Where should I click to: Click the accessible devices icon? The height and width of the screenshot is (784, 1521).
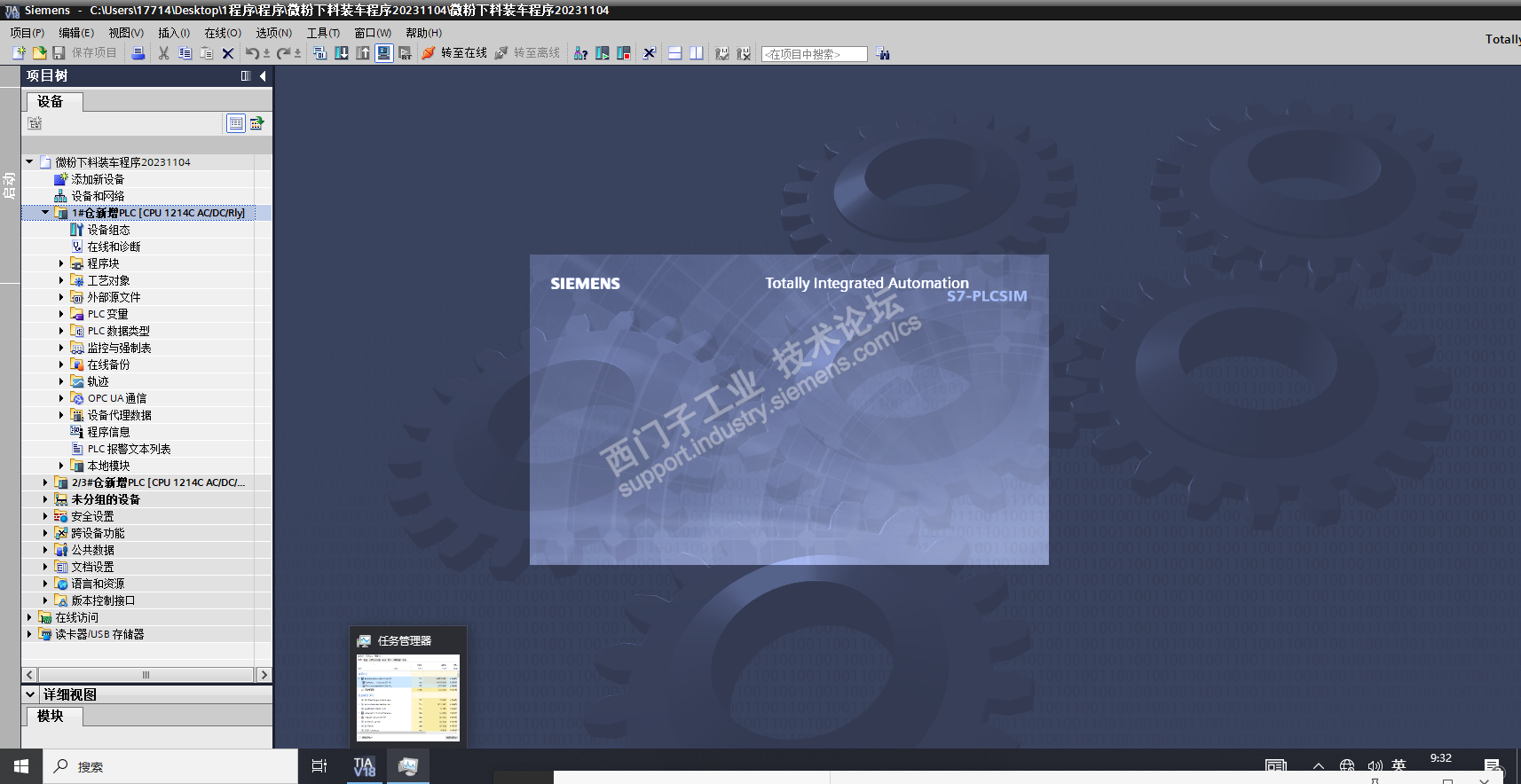[x=580, y=53]
